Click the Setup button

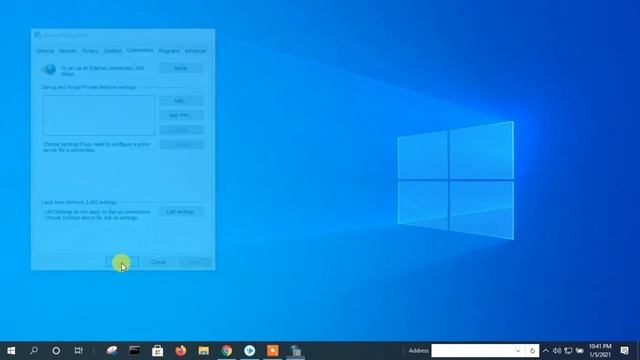coord(181,68)
